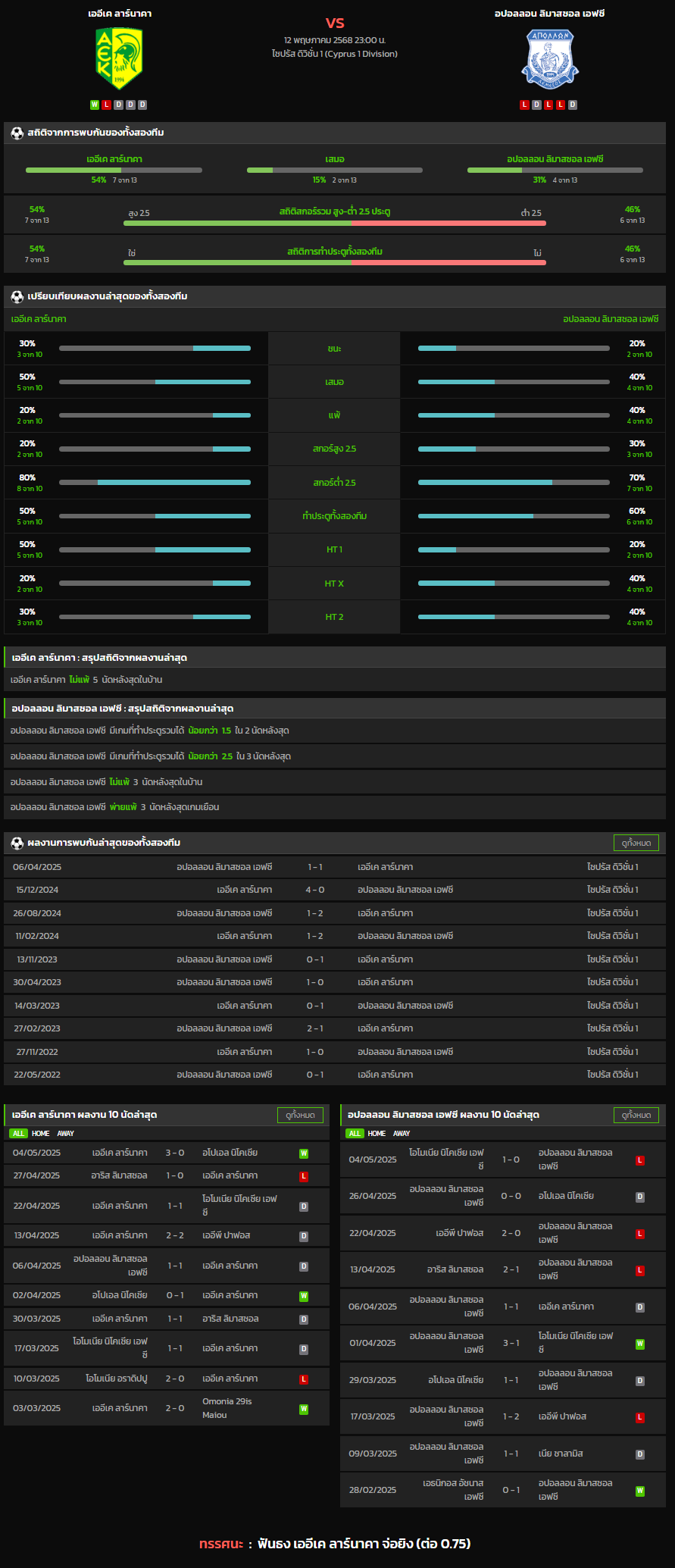Click L result badge for 10/03/2025 AEK match
Screen dimensions: 675x1568
click(304, 1379)
